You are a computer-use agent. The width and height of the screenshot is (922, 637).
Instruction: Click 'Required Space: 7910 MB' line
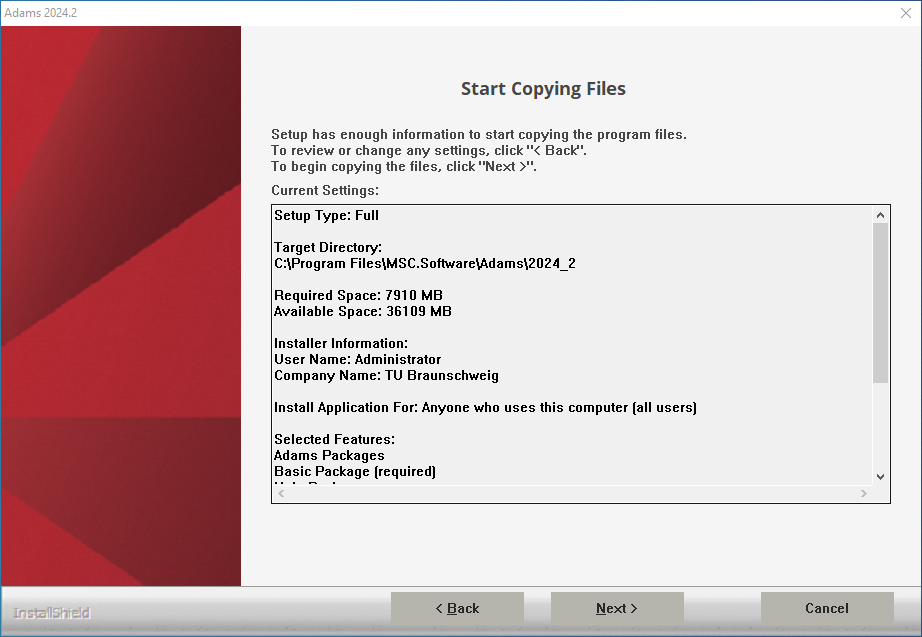tap(358, 295)
